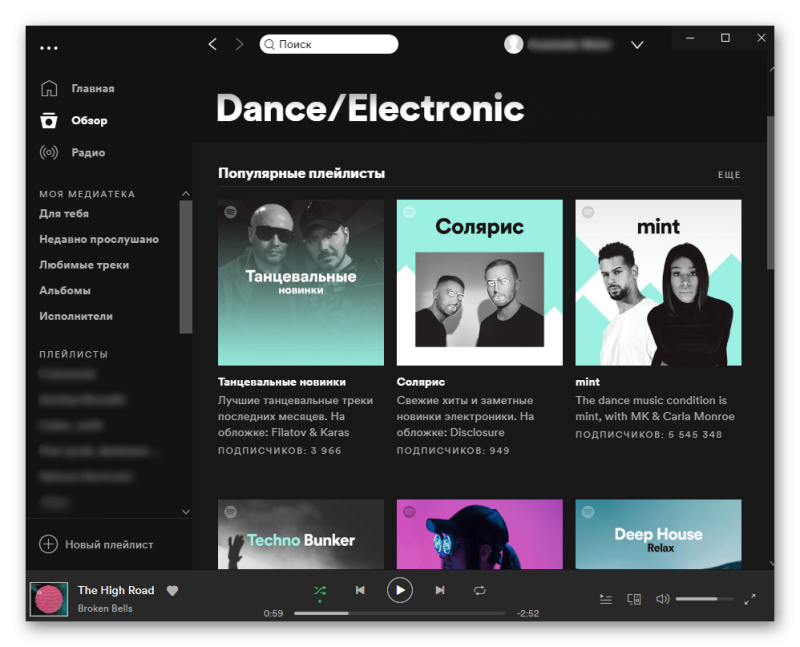This screenshot has height=647, width=800.
Task: Open Недавно прослушано list
Action: [99, 239]
